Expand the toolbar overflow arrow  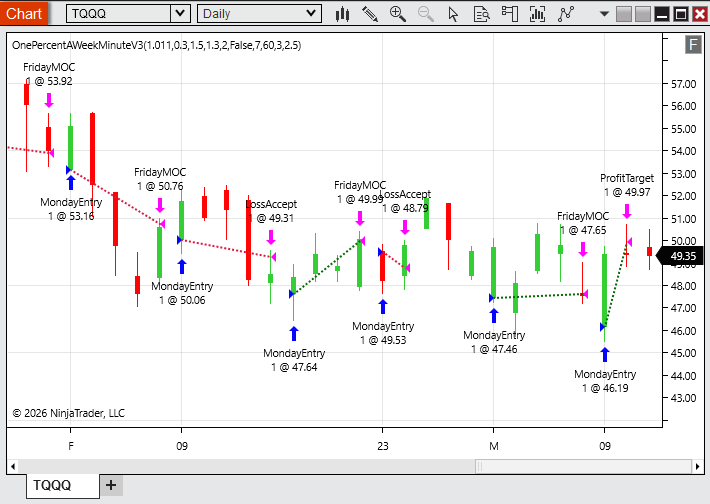[604, 14]
